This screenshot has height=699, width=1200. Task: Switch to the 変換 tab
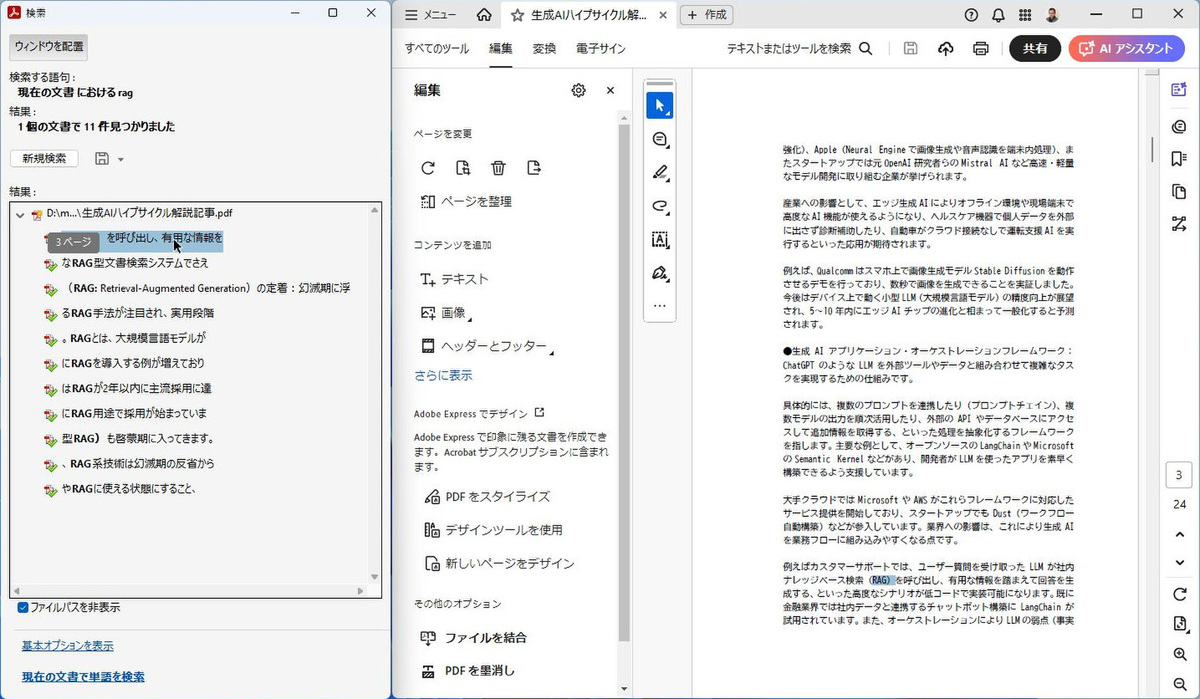(544, 49)
